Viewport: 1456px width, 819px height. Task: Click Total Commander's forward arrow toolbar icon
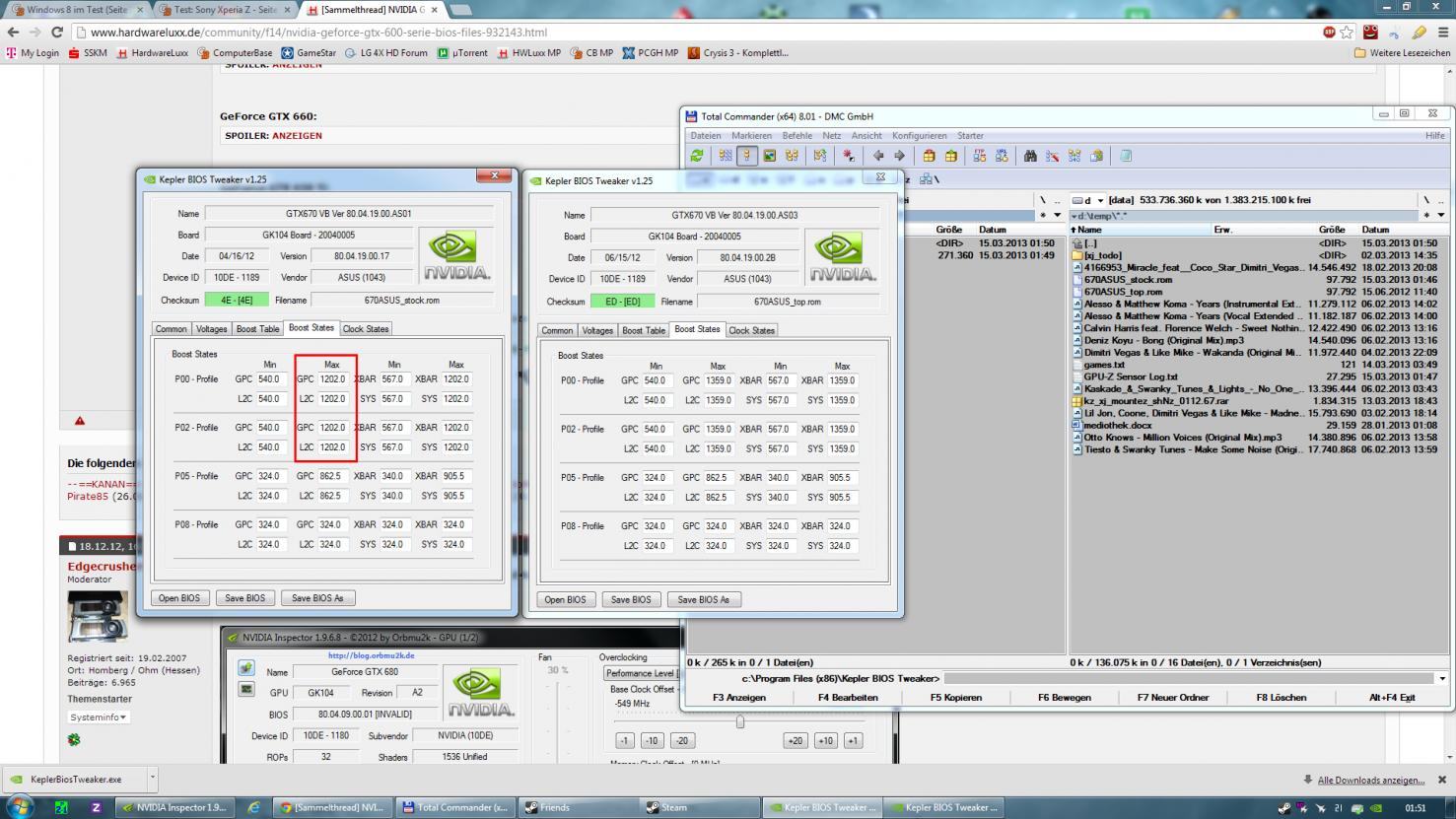tap(899, 156)
